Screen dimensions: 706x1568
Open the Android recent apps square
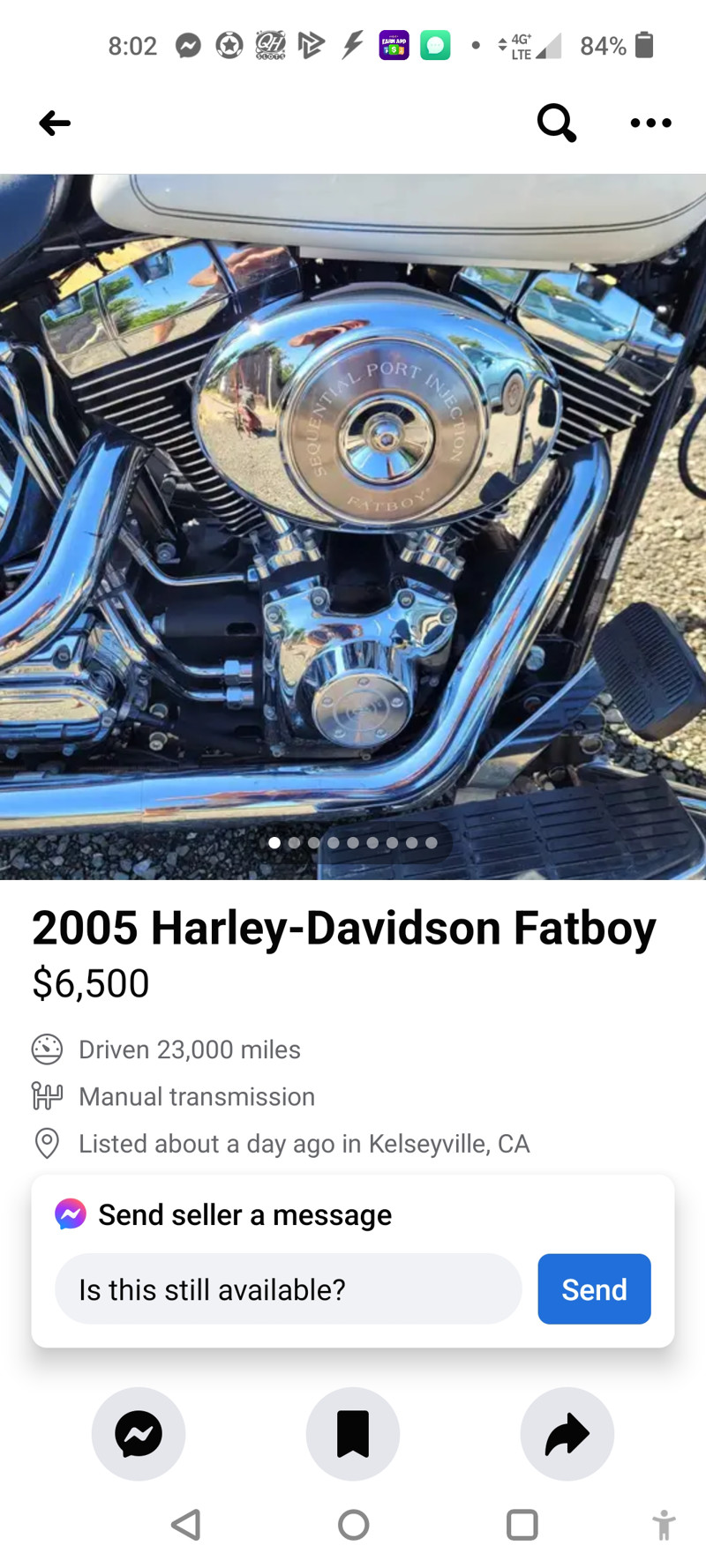click(522, 1524)
